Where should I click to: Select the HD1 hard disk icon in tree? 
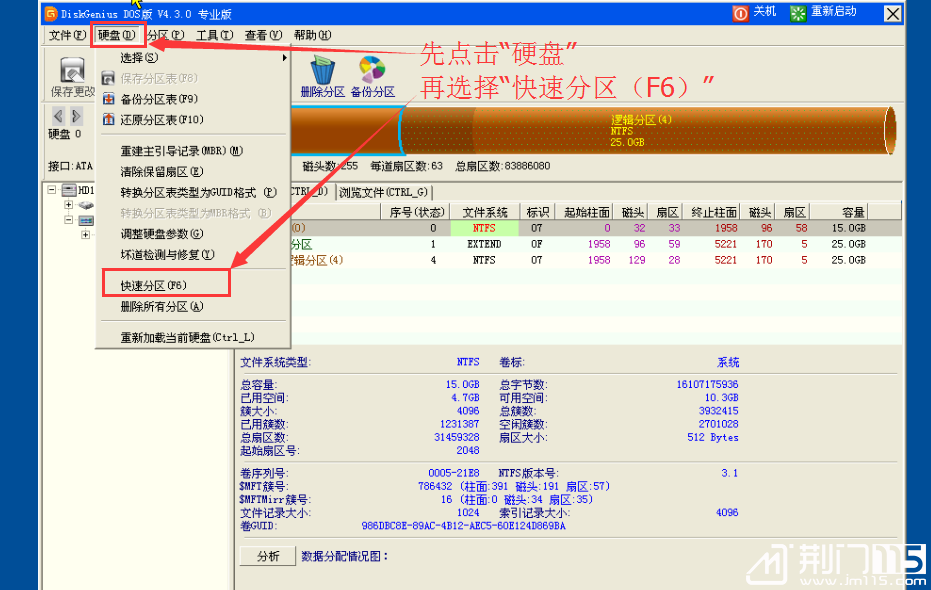(x=69, y=191)
